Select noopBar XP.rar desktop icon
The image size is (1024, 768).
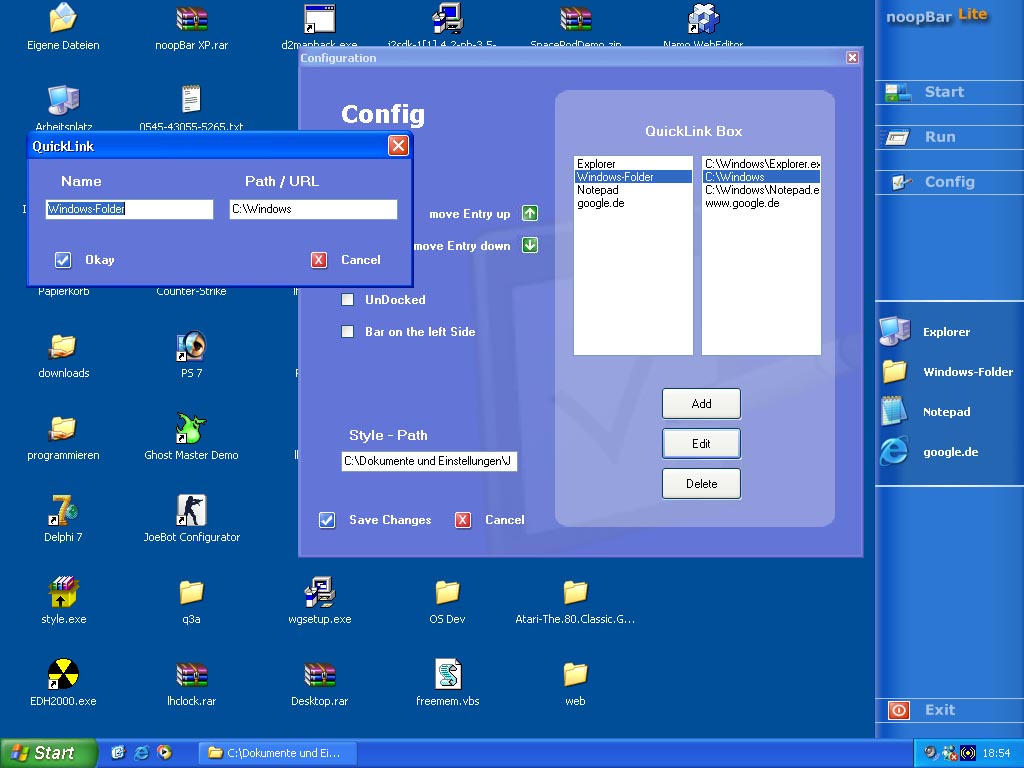191,27
